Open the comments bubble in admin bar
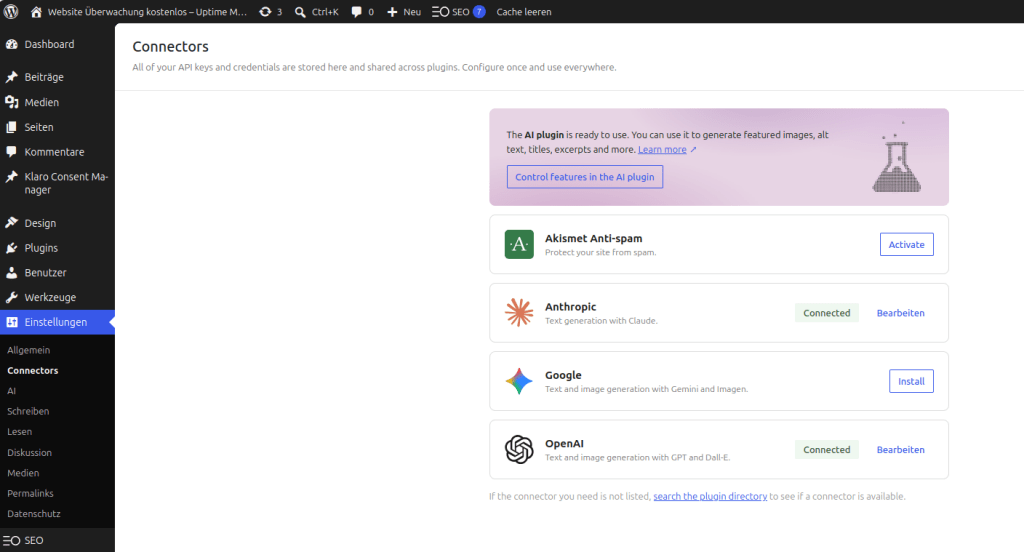 (x=357, y=12)
